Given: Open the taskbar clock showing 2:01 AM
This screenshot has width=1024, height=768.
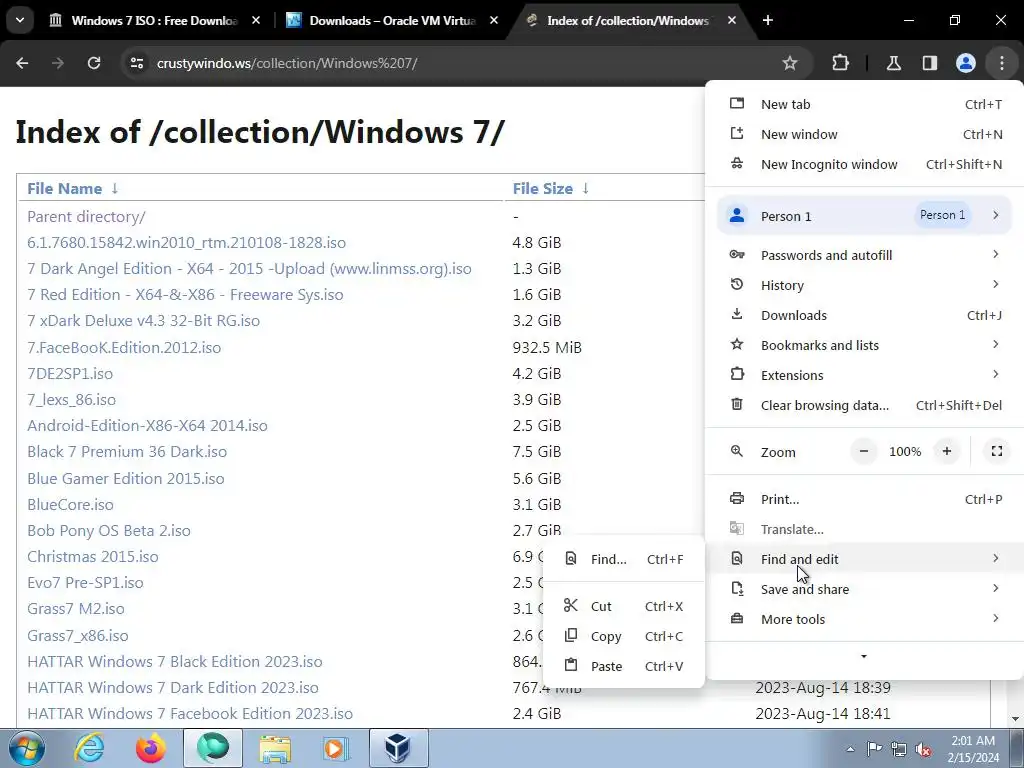Looking at the screenshot, I should 973,748.
